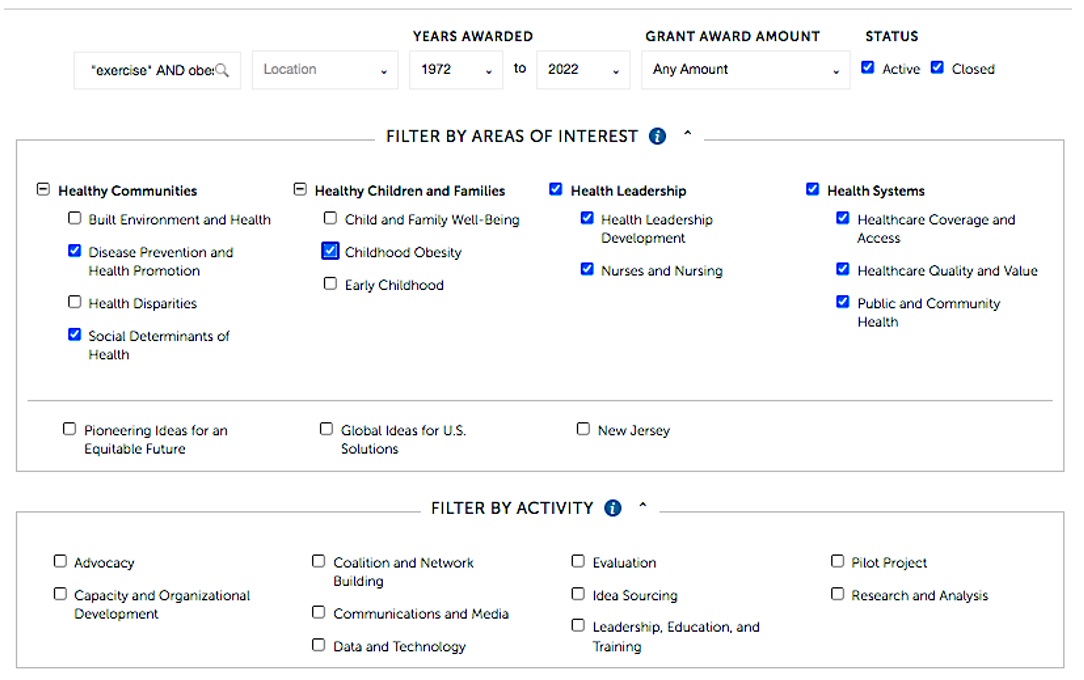Open the Location dropdown
1084x680 pixels.
[x=324, y=70]
